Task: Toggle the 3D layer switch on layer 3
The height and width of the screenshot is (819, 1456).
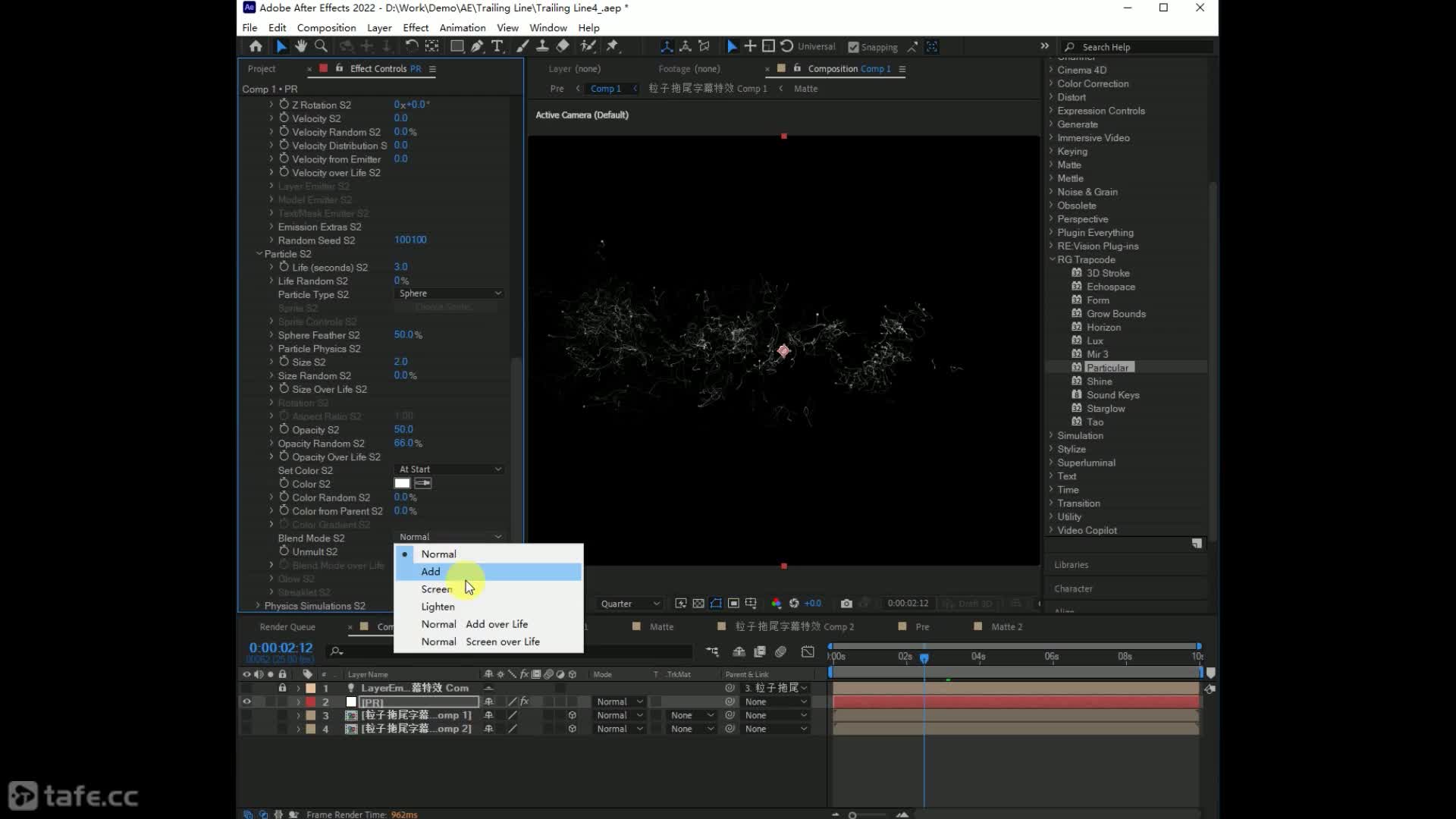Action: 572,716
